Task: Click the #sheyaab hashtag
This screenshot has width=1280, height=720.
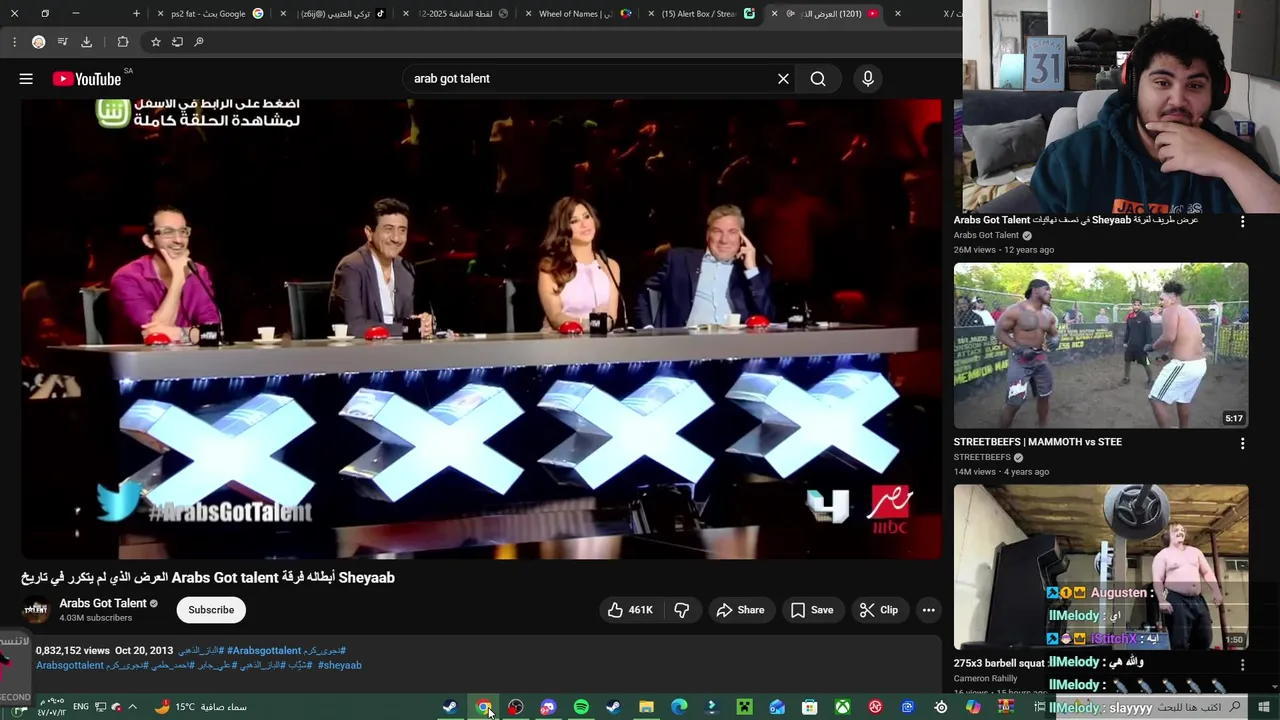Action: pyautogui.click(x=340, y=665)
